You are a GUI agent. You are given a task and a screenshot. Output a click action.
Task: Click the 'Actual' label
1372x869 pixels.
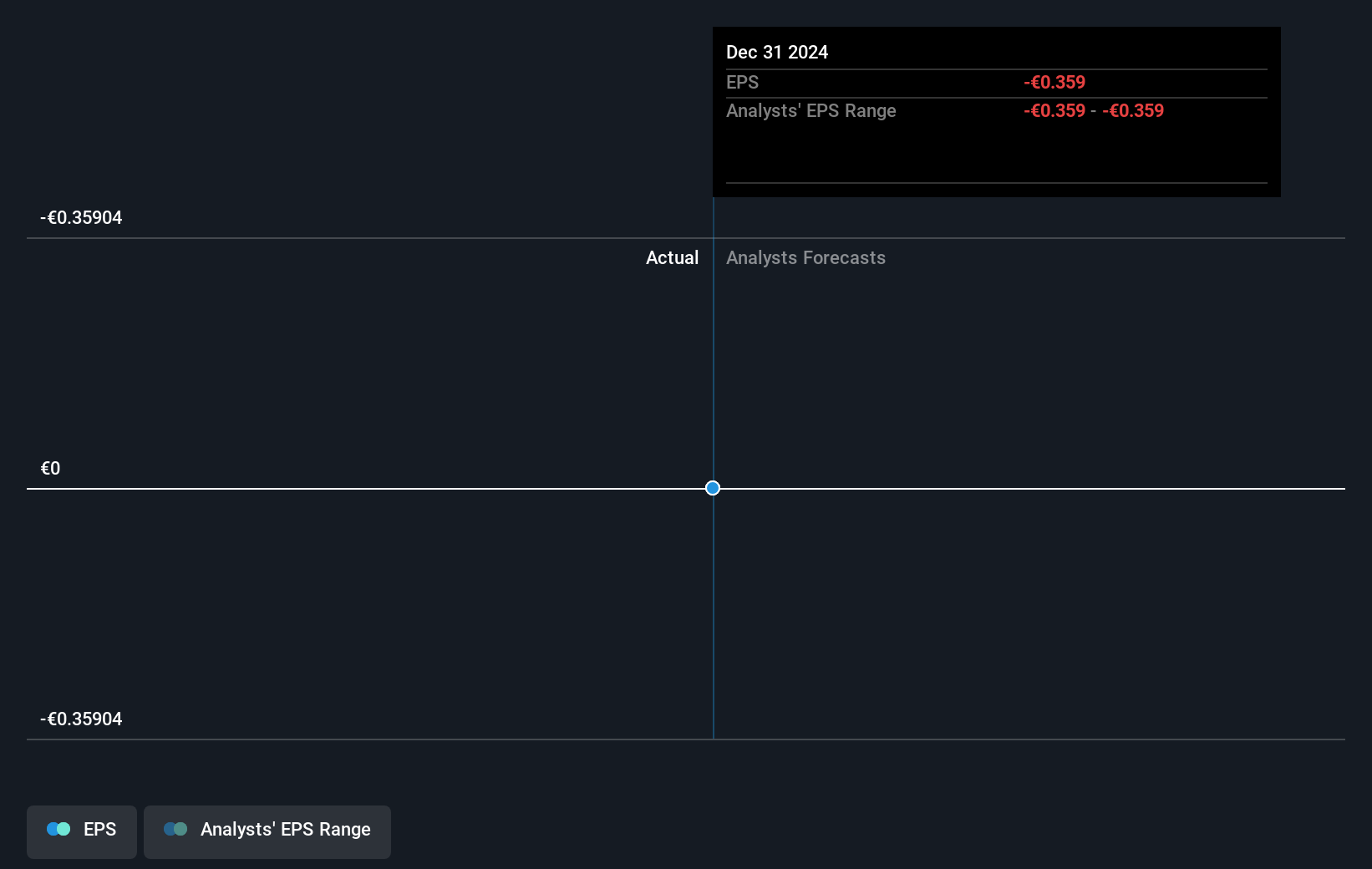tap(672, 258)
